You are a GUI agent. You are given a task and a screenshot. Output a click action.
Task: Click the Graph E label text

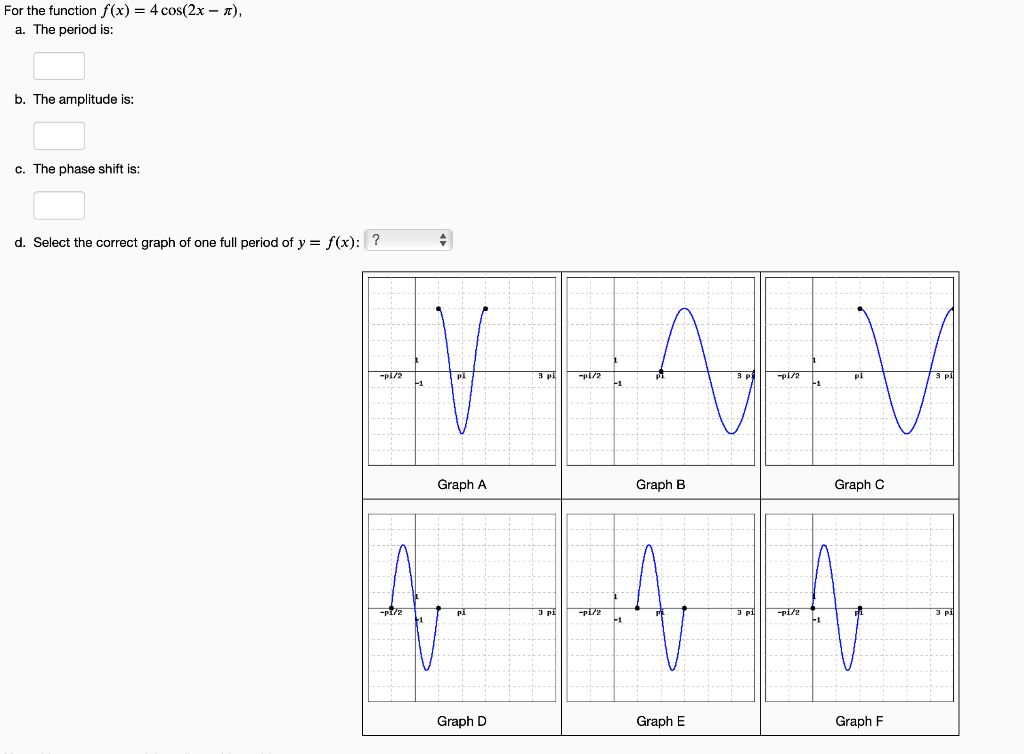click(661, 721)
